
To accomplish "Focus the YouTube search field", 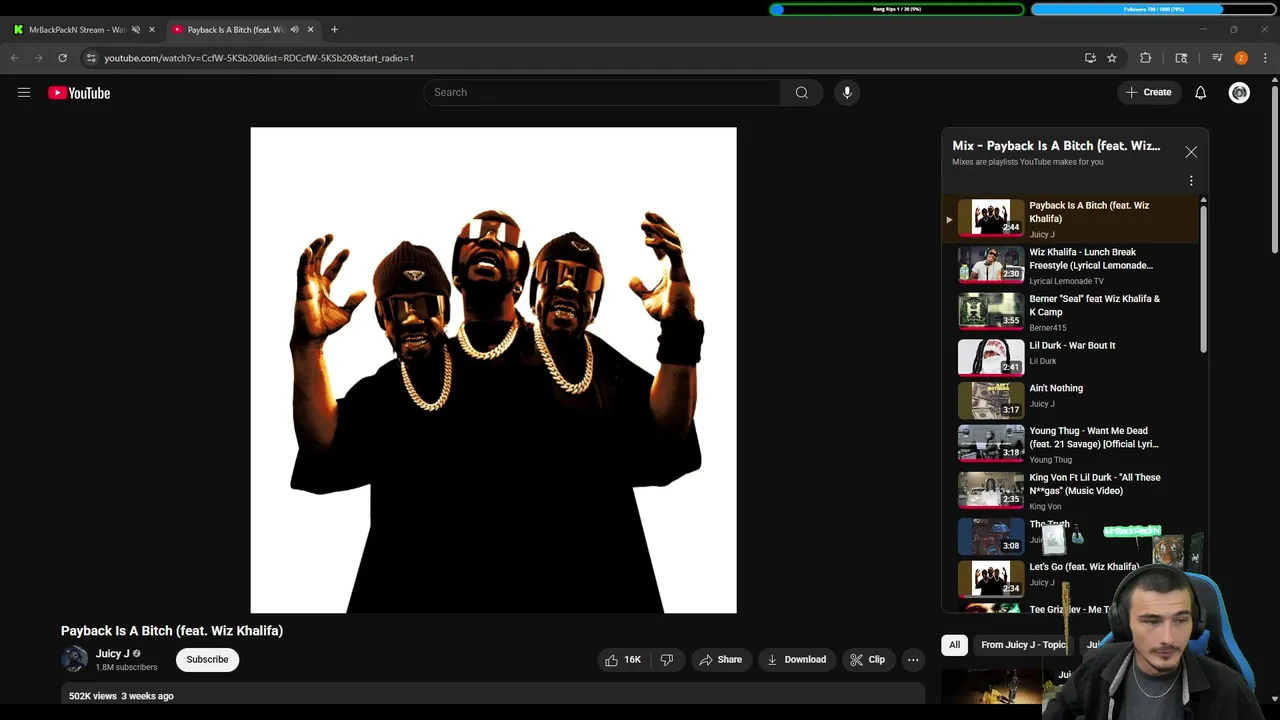I will pos(602,92).
